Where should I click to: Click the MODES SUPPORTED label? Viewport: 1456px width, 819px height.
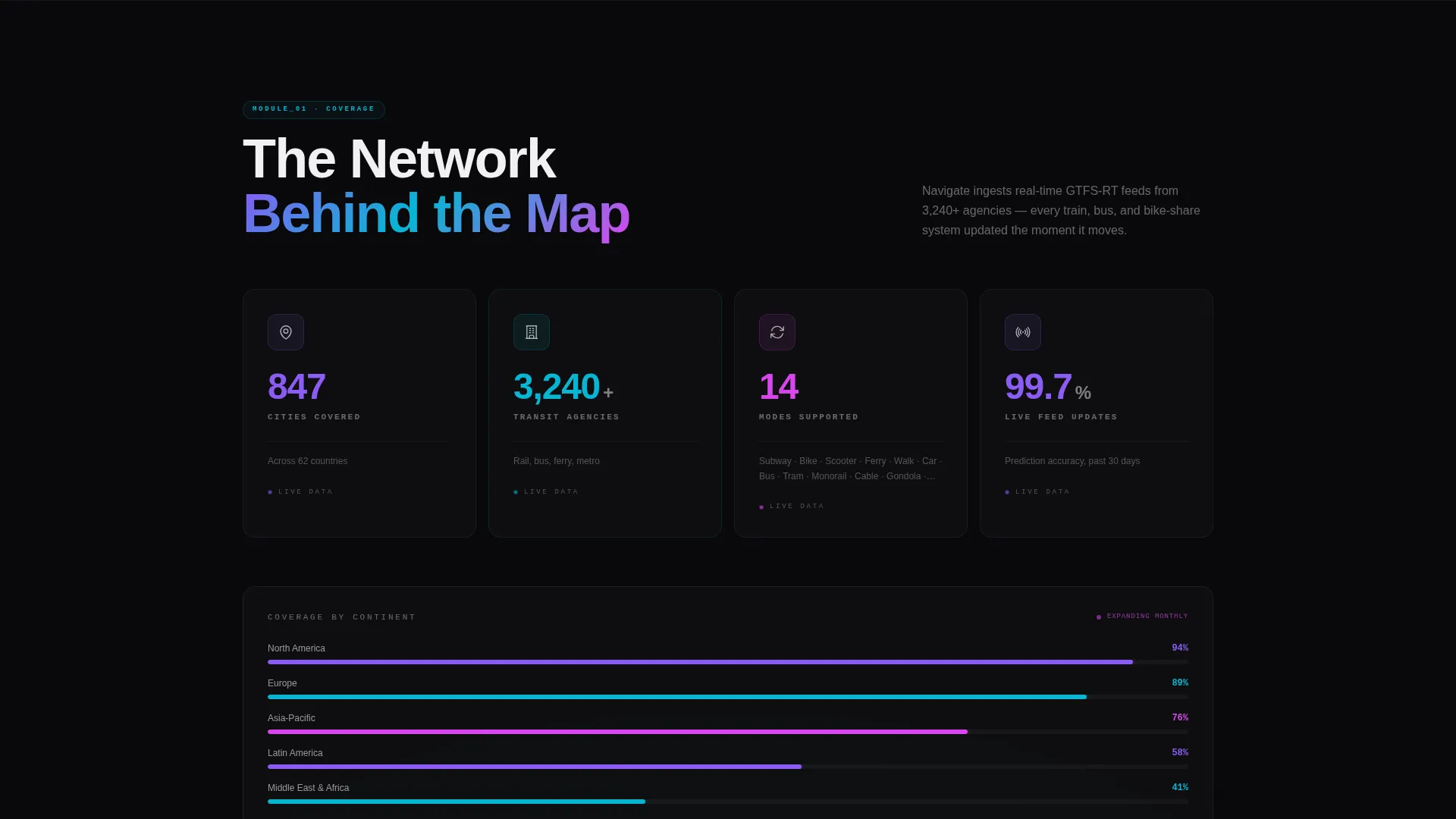point(809,417)
